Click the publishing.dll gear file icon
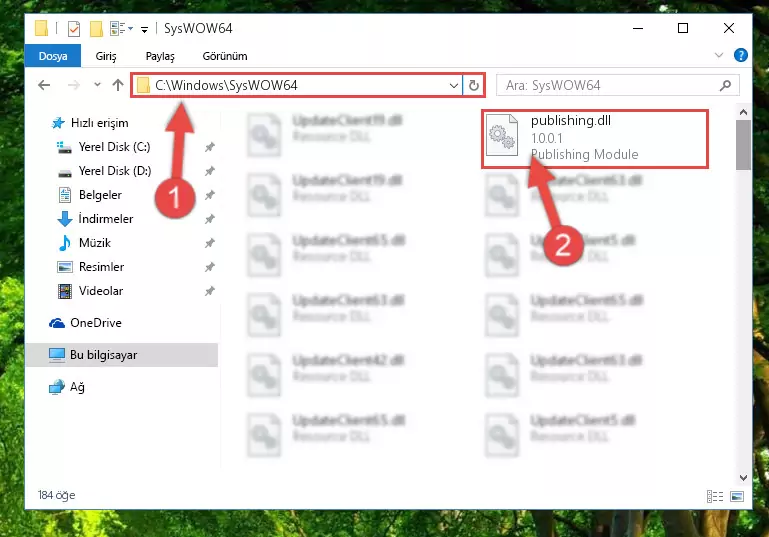Screen dimensions: 769x537 click(502, 135)
